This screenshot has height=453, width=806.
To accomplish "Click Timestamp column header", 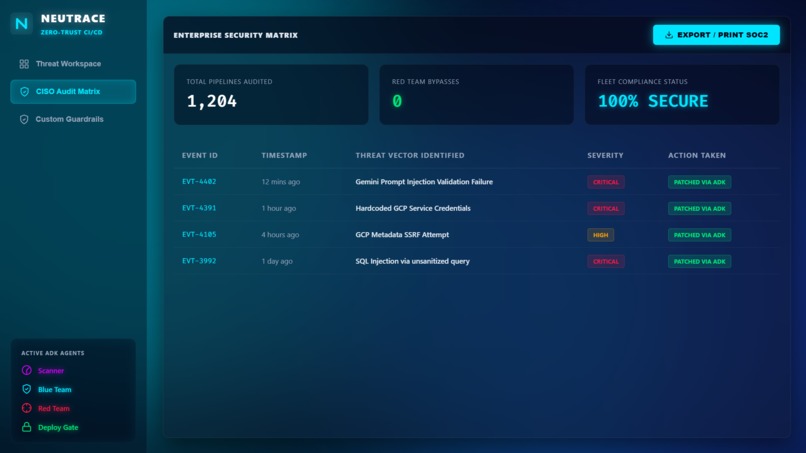I will (x=284, y=155).
